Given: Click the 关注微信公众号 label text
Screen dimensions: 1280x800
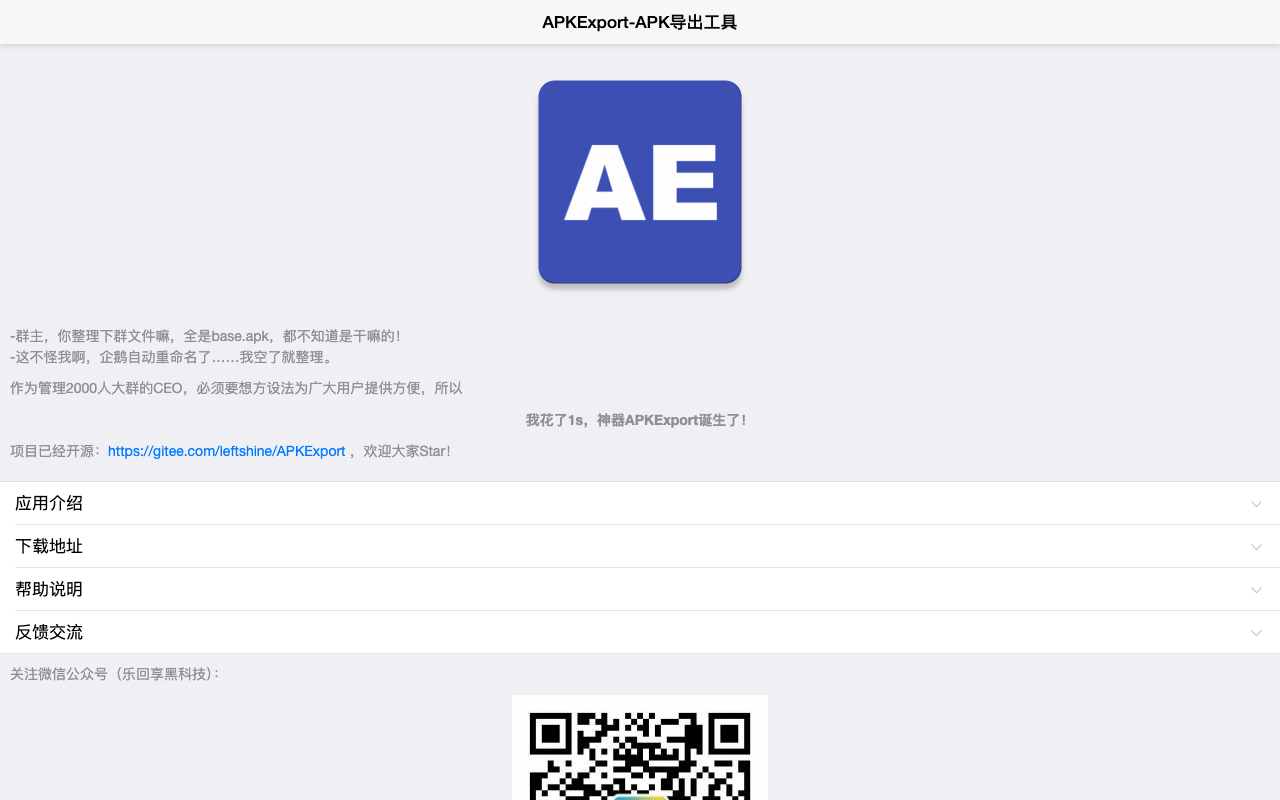Looking at the screenshot, I should coord(115,674).
